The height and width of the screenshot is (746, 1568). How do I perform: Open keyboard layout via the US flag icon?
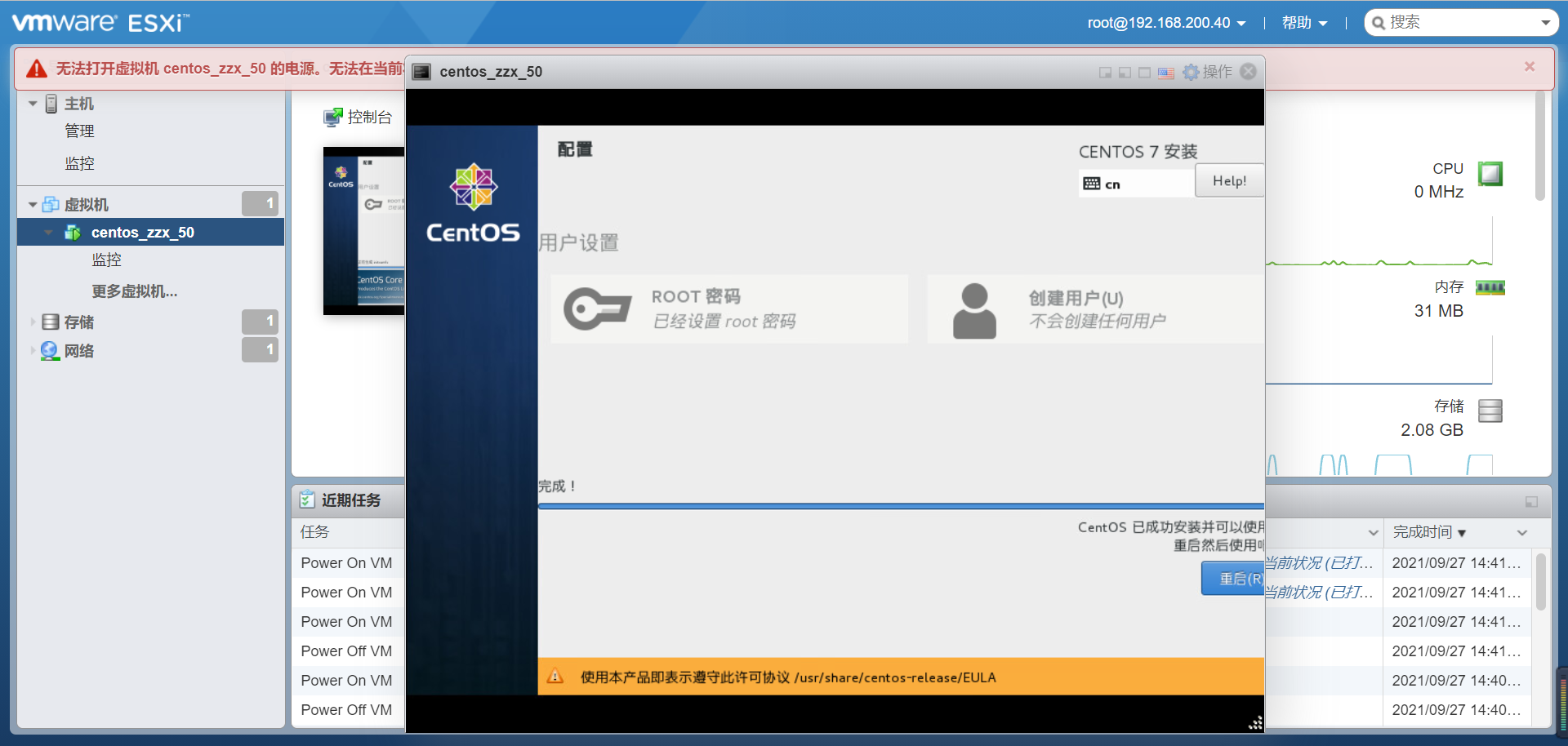click(1166, 73)
